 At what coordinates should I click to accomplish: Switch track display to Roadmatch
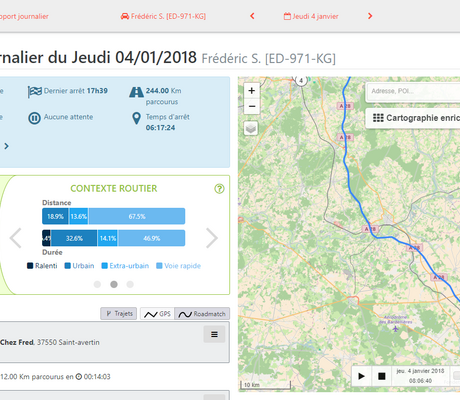[202, 314]
